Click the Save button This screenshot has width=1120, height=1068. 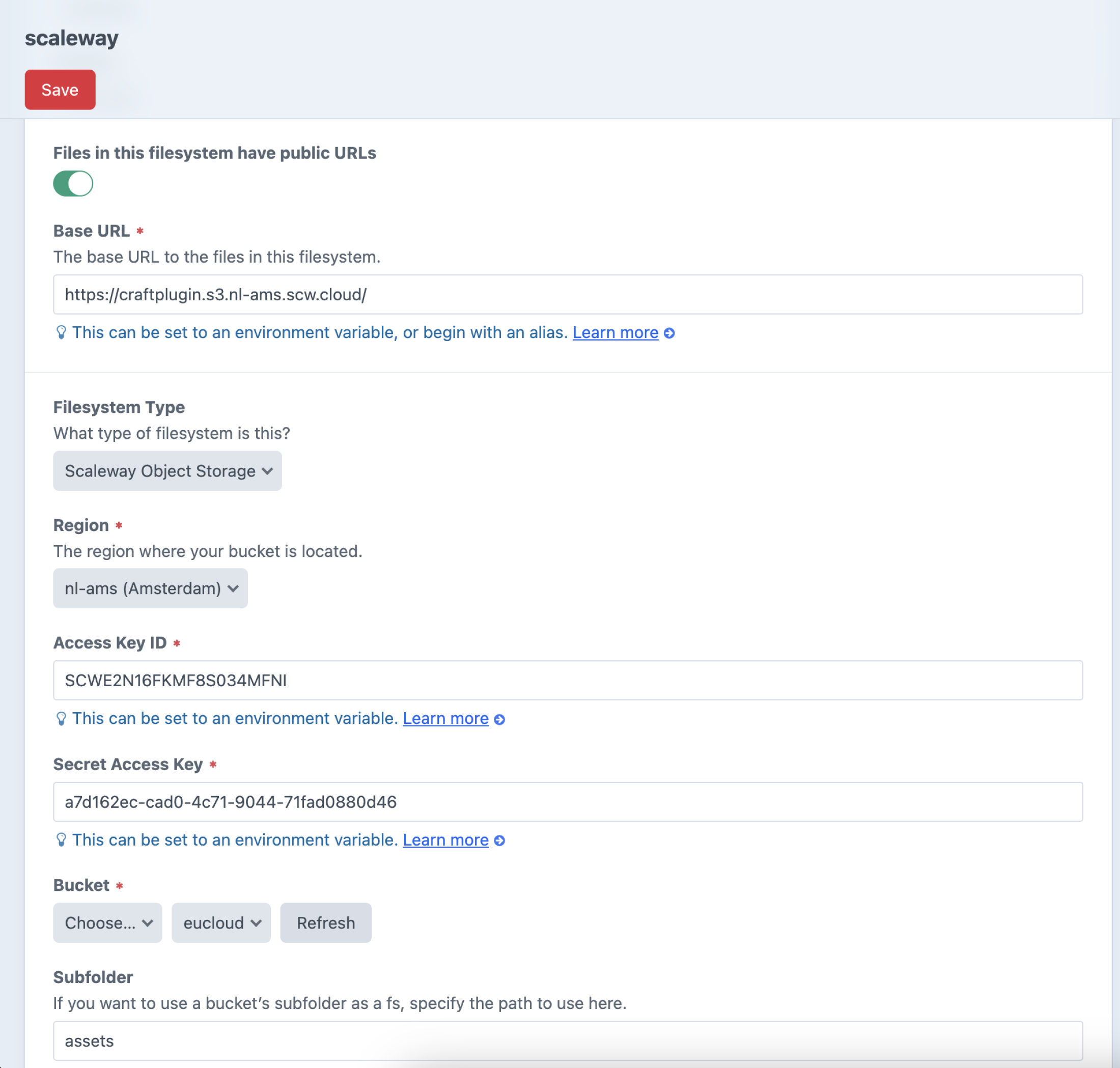coord(59,90)
